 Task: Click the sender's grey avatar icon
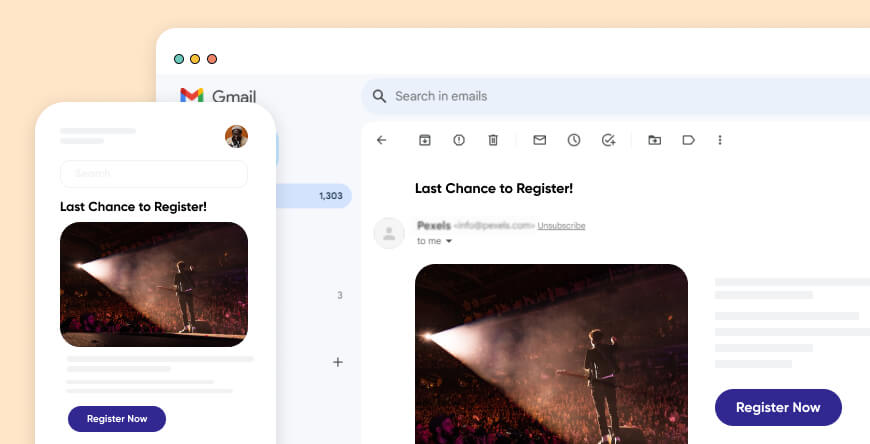click(x=389, y=233)
